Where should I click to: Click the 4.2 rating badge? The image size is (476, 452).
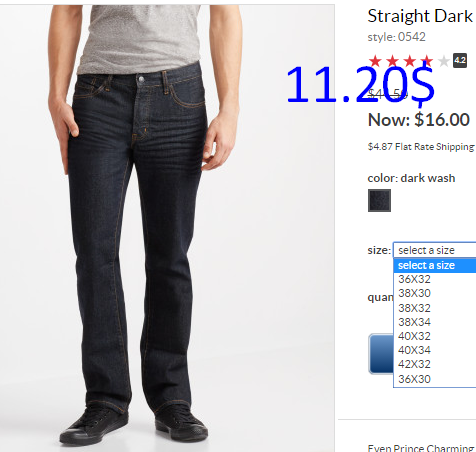click(x=460, y=60)
